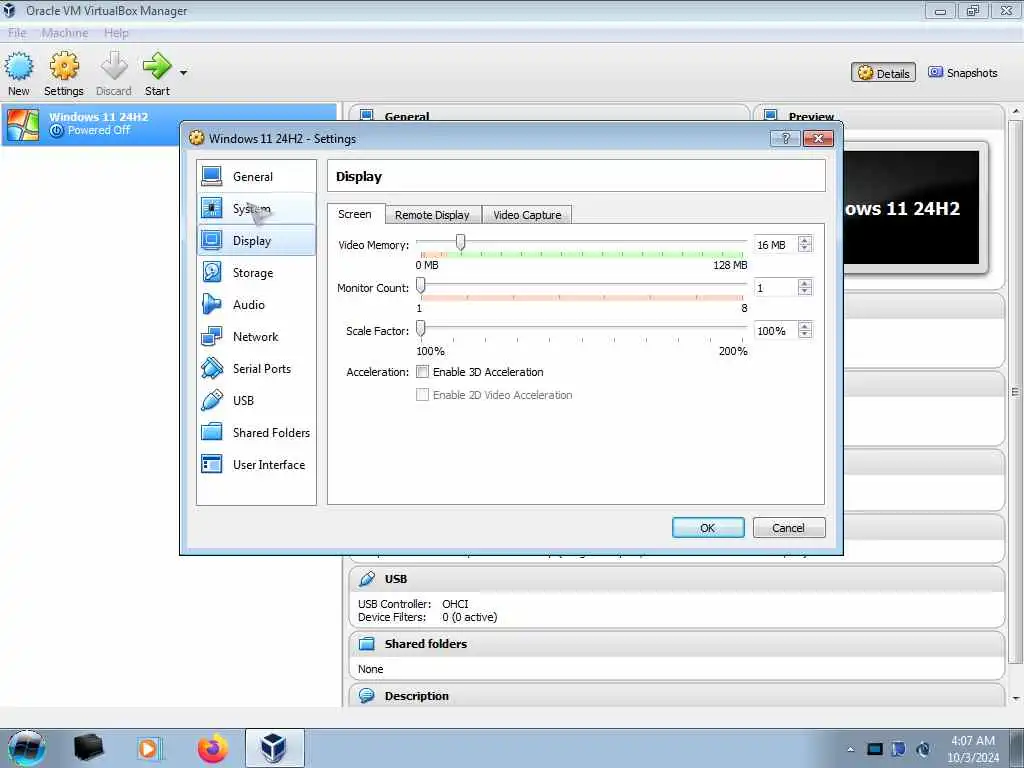
Task: Click OK in the Settings dialog
Action: (x=708, y=528)
